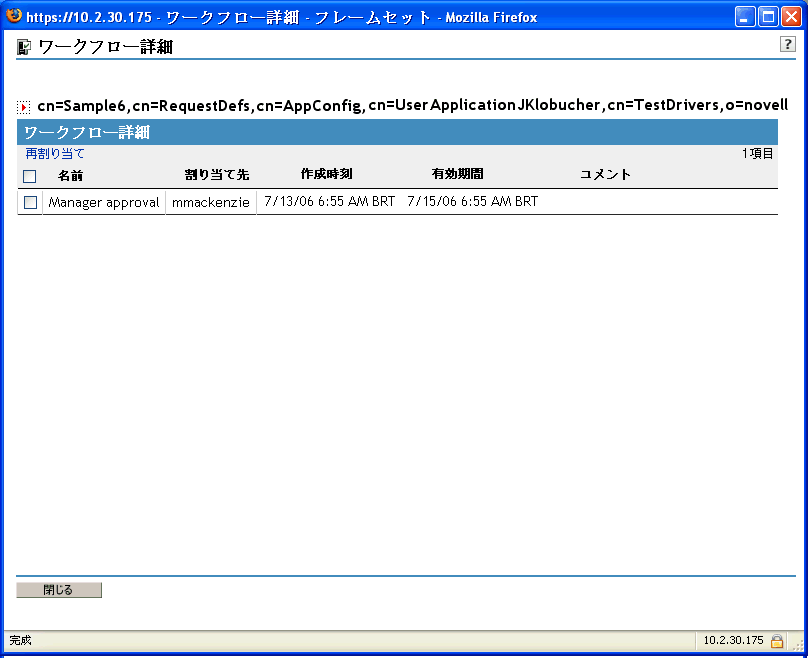Click the 1項目 item count text

[758, 154]
